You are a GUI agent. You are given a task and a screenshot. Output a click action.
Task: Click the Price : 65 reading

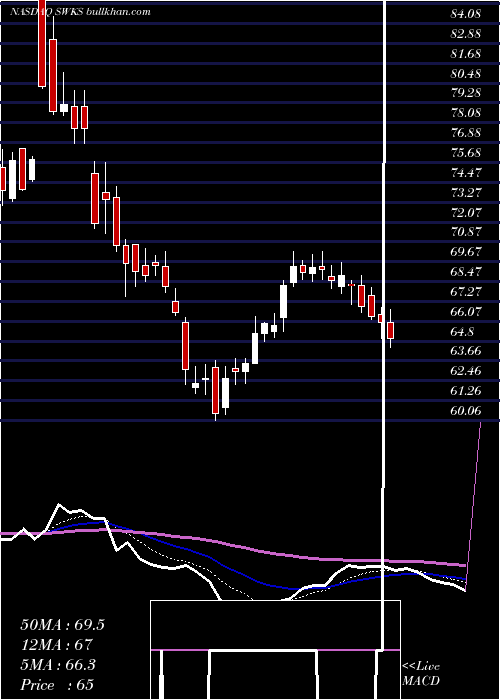[57, 685]
